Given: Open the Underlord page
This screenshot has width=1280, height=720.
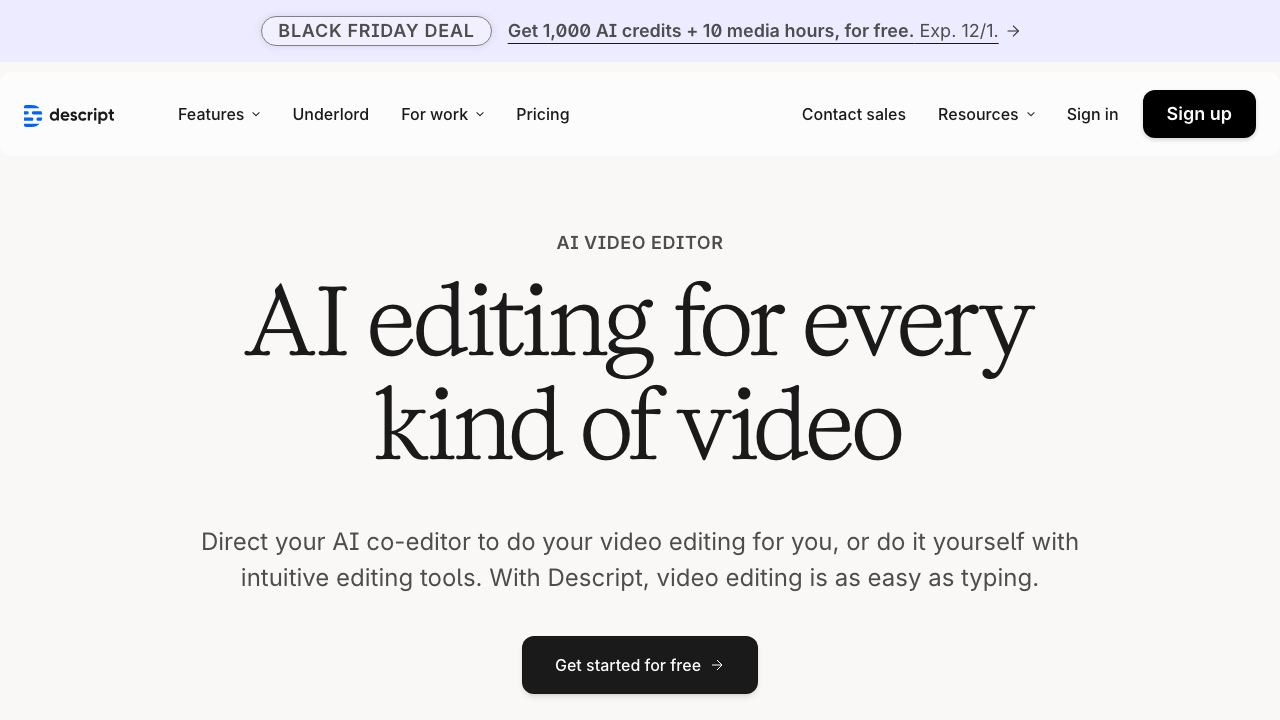Looking at the screenshot, I should tap(330, 114).
